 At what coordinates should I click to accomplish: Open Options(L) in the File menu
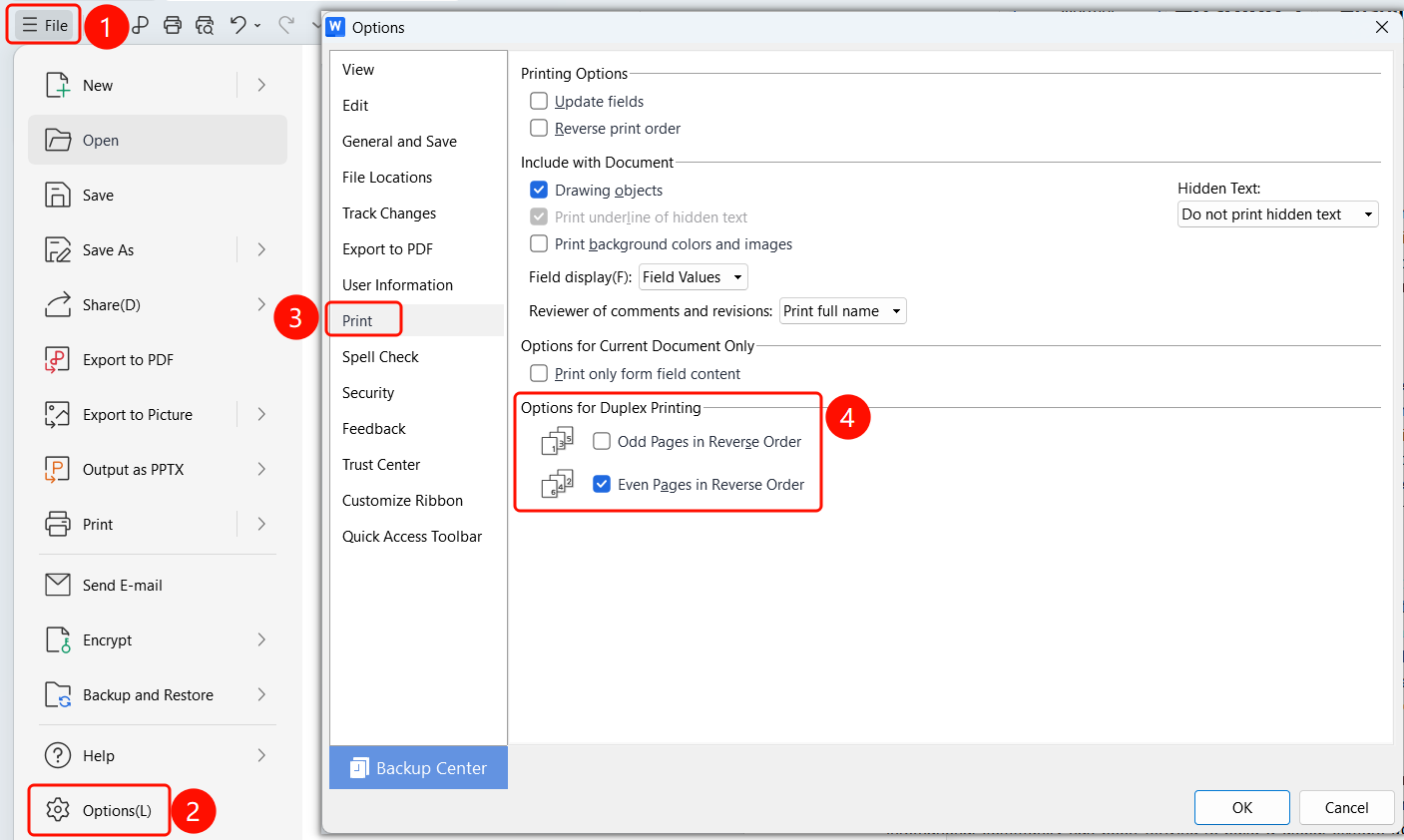click(x=99, y=810)
